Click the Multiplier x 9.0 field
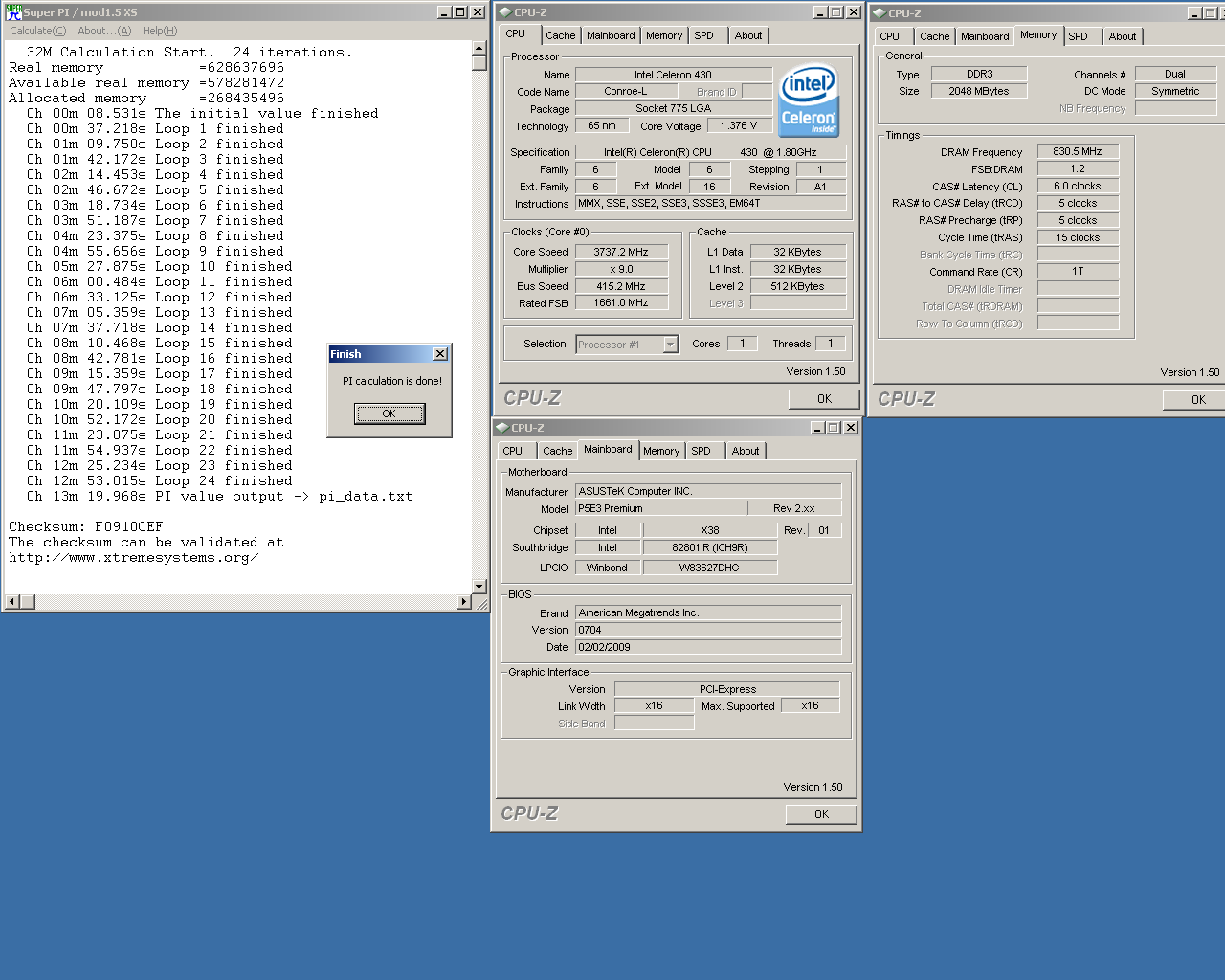1225x980 pixels. pos(621,269)
